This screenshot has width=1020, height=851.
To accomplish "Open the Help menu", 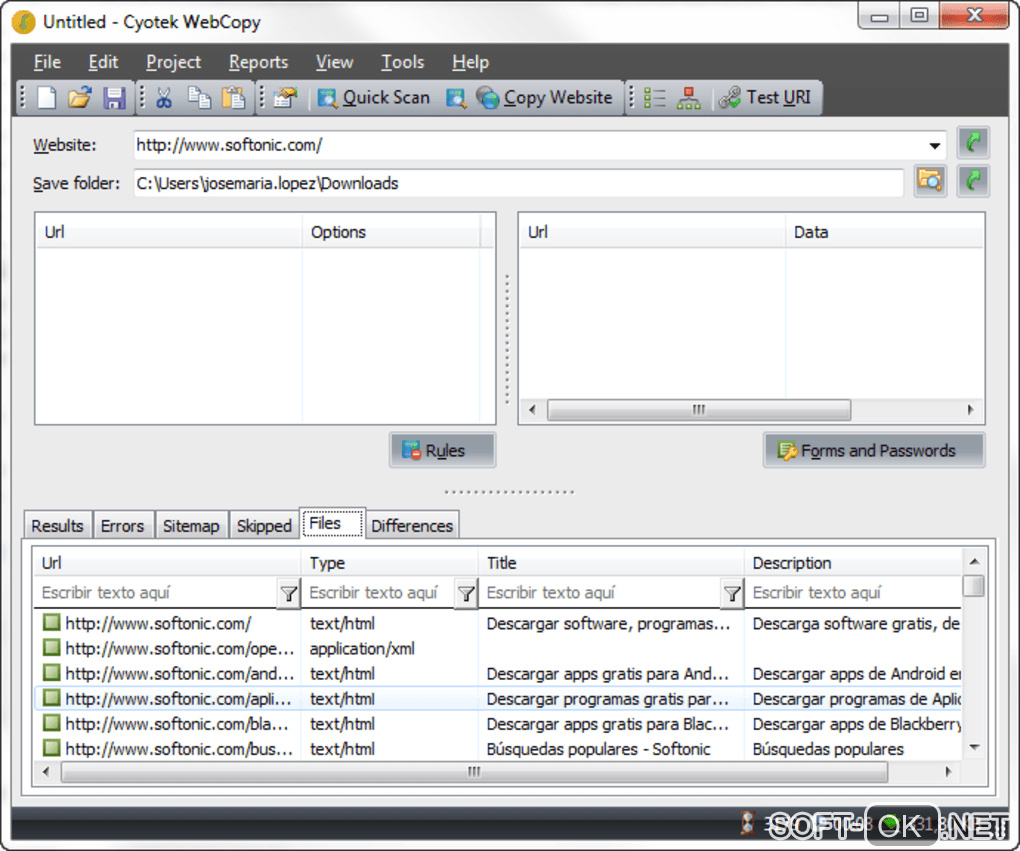I will click(470, 62).
